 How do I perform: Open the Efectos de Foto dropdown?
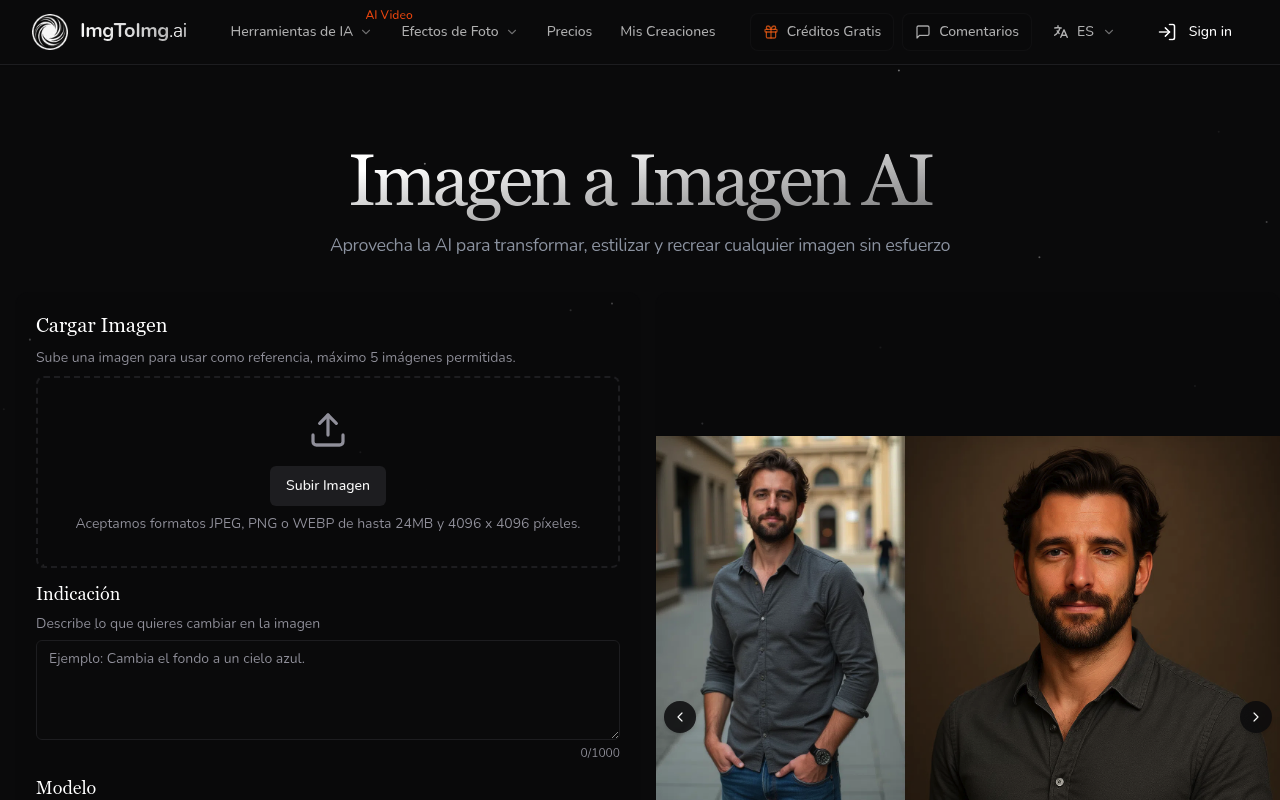pyautogui.click(x=459, y=32)
